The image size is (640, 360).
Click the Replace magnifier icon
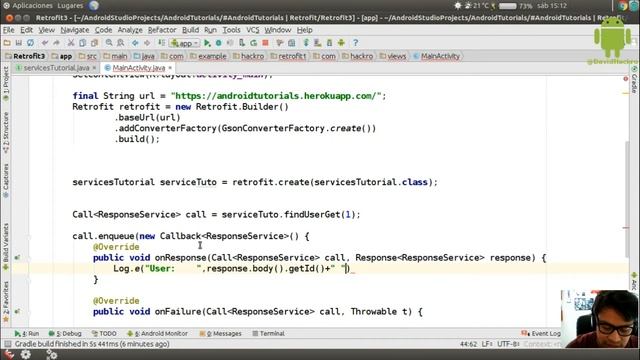pyautogui.click(x=121, y=43)
